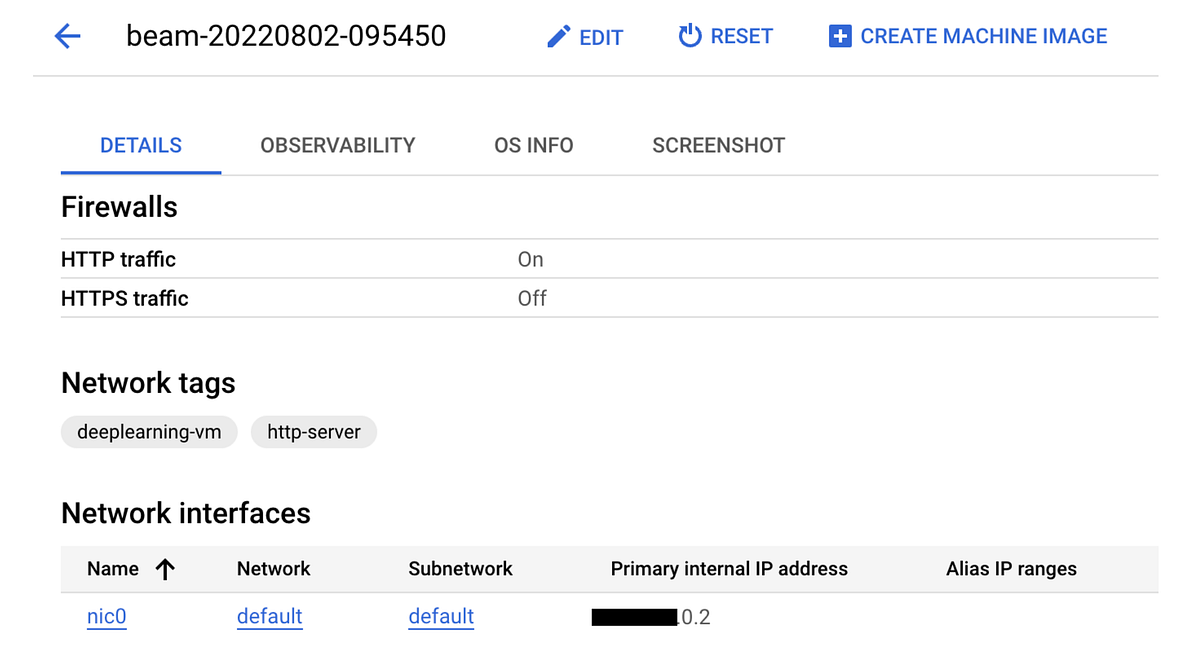Open the nic0 network interface
1200x652 pixels.
pyautogui.click(x=106, y=617)
